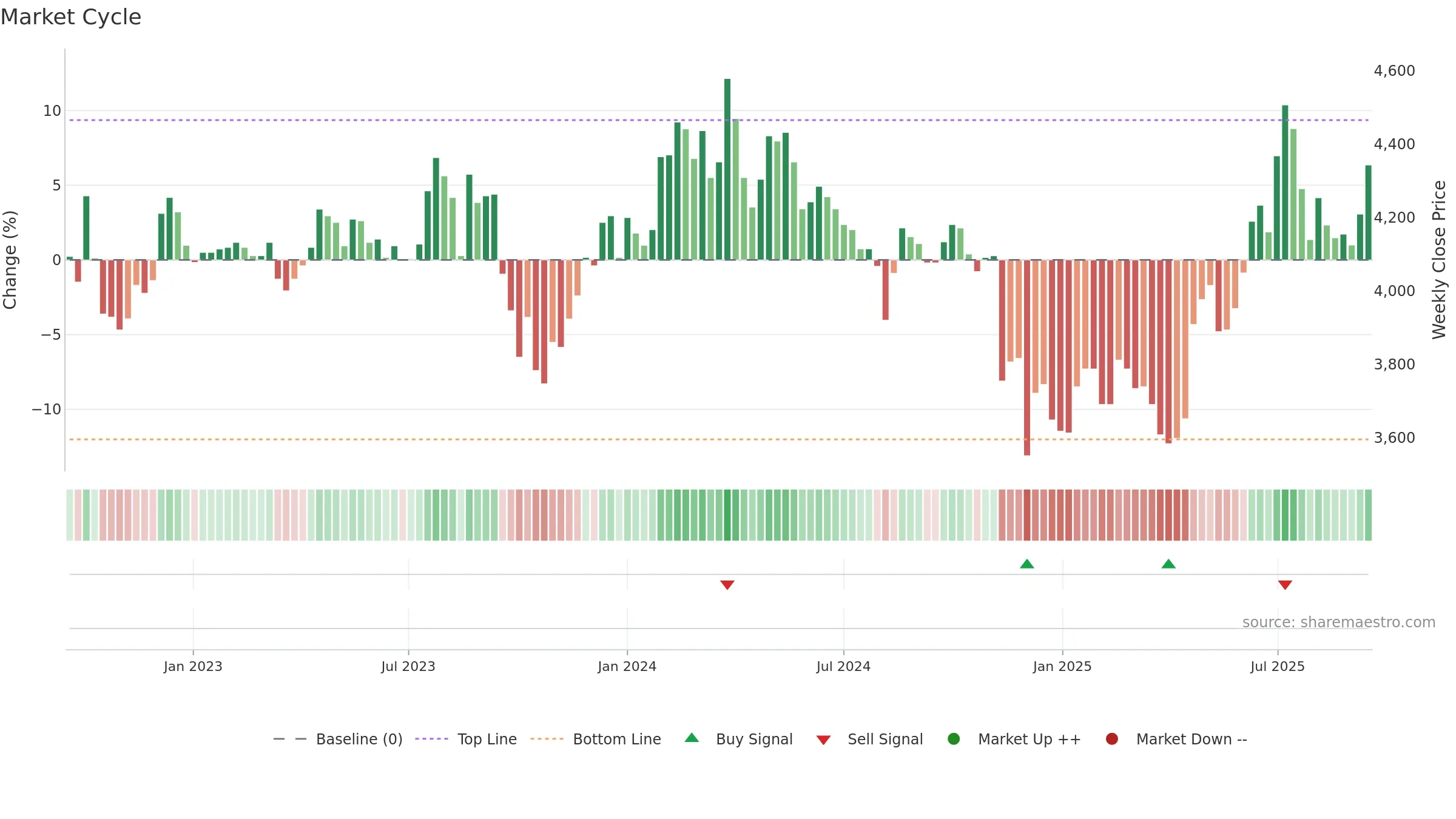Screen dimensions: 1456x819
Task: Toggle the Sell Signal legend entry
Action: [869, 739]
